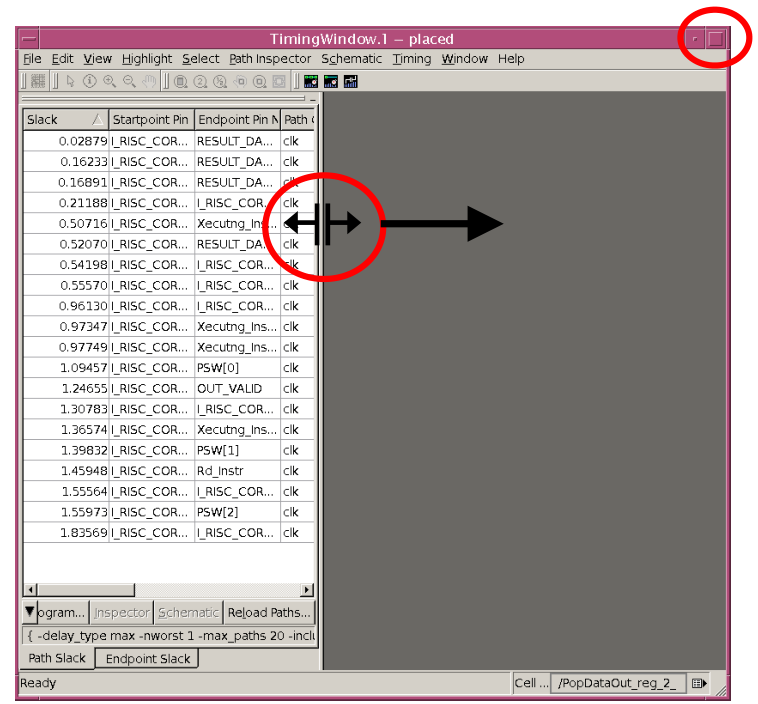Click the Inspector button
The width and height of the screenshot is (758, 704).
[x=122, y=613]
